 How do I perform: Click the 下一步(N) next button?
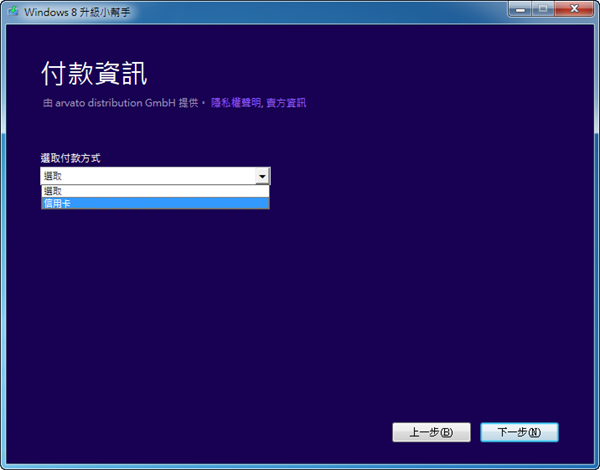[519, 432]
